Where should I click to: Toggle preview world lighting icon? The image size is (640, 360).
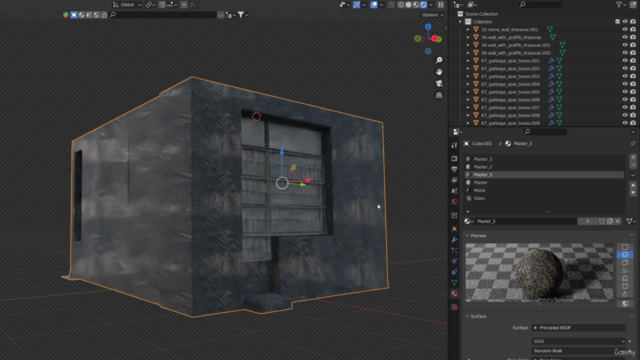[624, 304]
